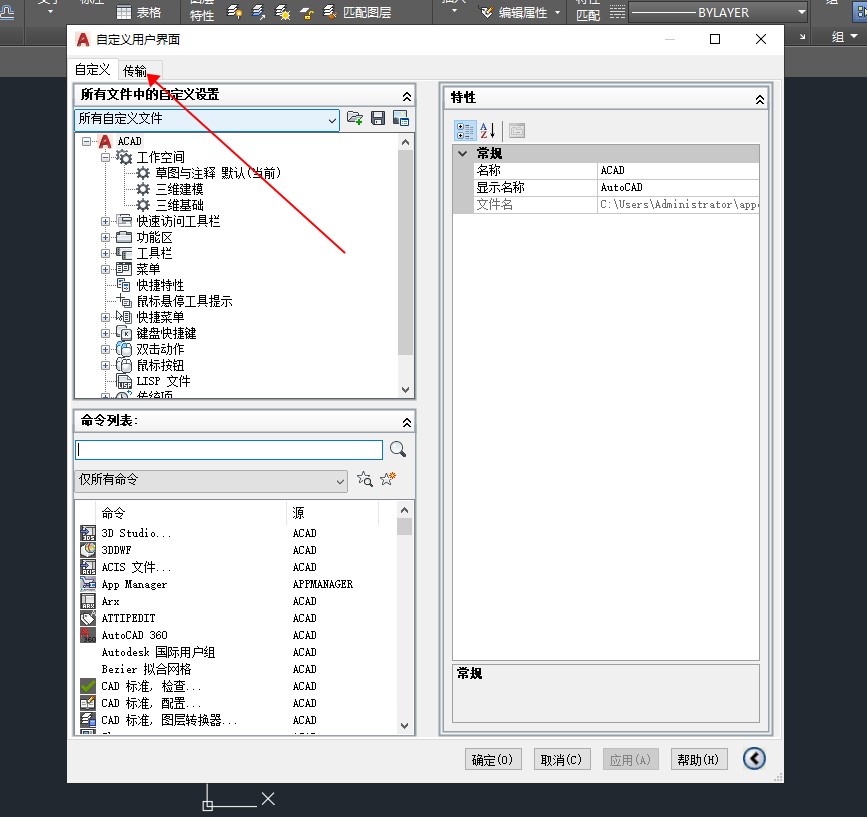Click the load partial customization file icon
867x817 pixels.
pyautogui.click(x=354, y=119)
